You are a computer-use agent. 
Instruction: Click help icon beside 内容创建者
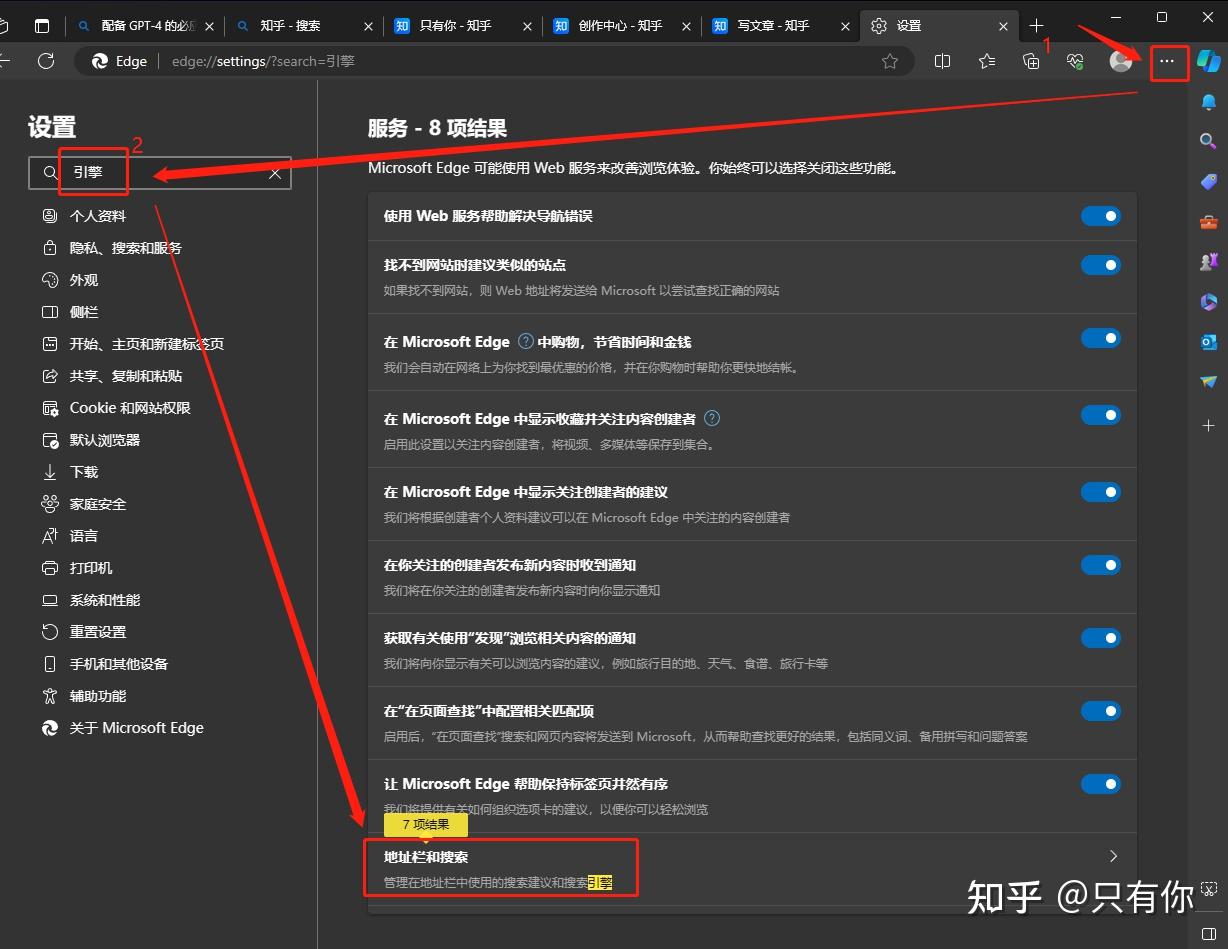[712, 418]
